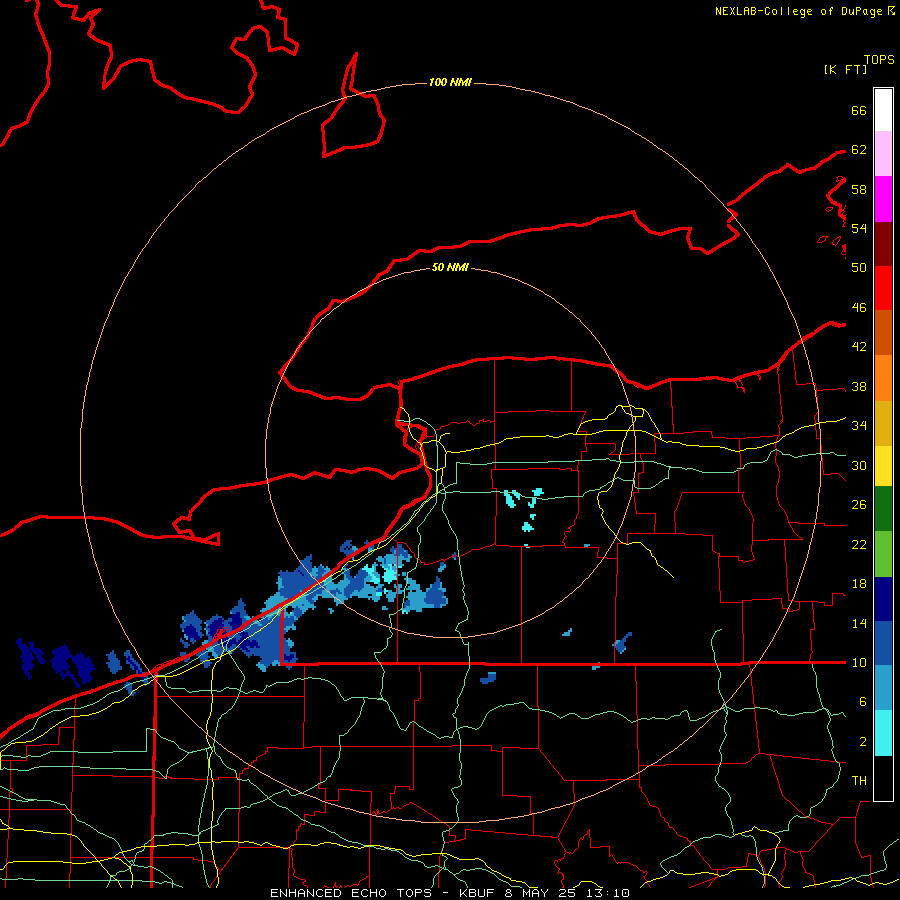This screenshot has width=900, height=900.
Task: Click the legend value 50
Action: (x=859, y=267)
